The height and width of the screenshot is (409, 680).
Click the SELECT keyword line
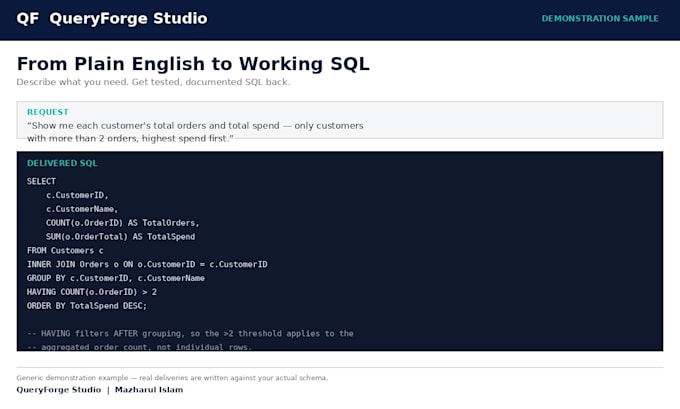pos(41,181)
